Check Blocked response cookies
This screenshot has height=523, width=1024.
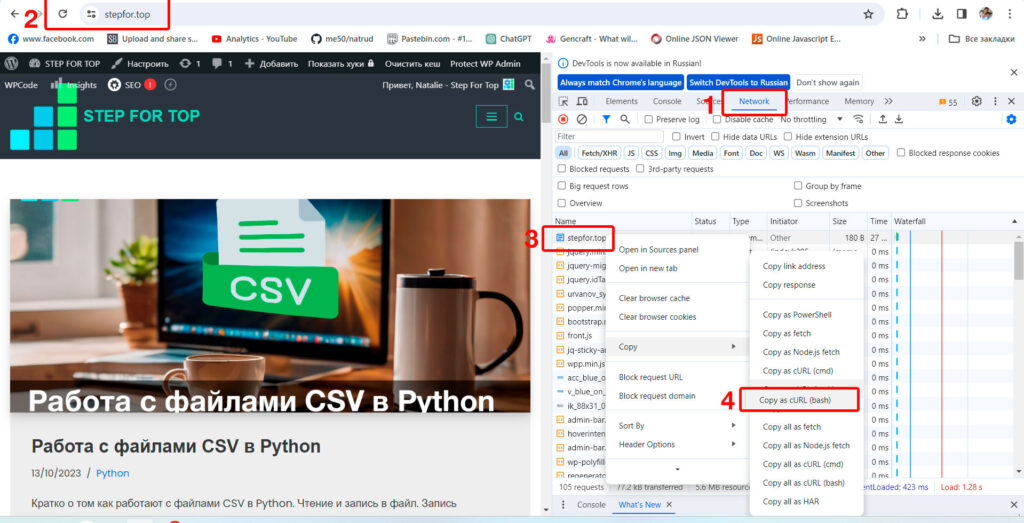pos(901,153)
